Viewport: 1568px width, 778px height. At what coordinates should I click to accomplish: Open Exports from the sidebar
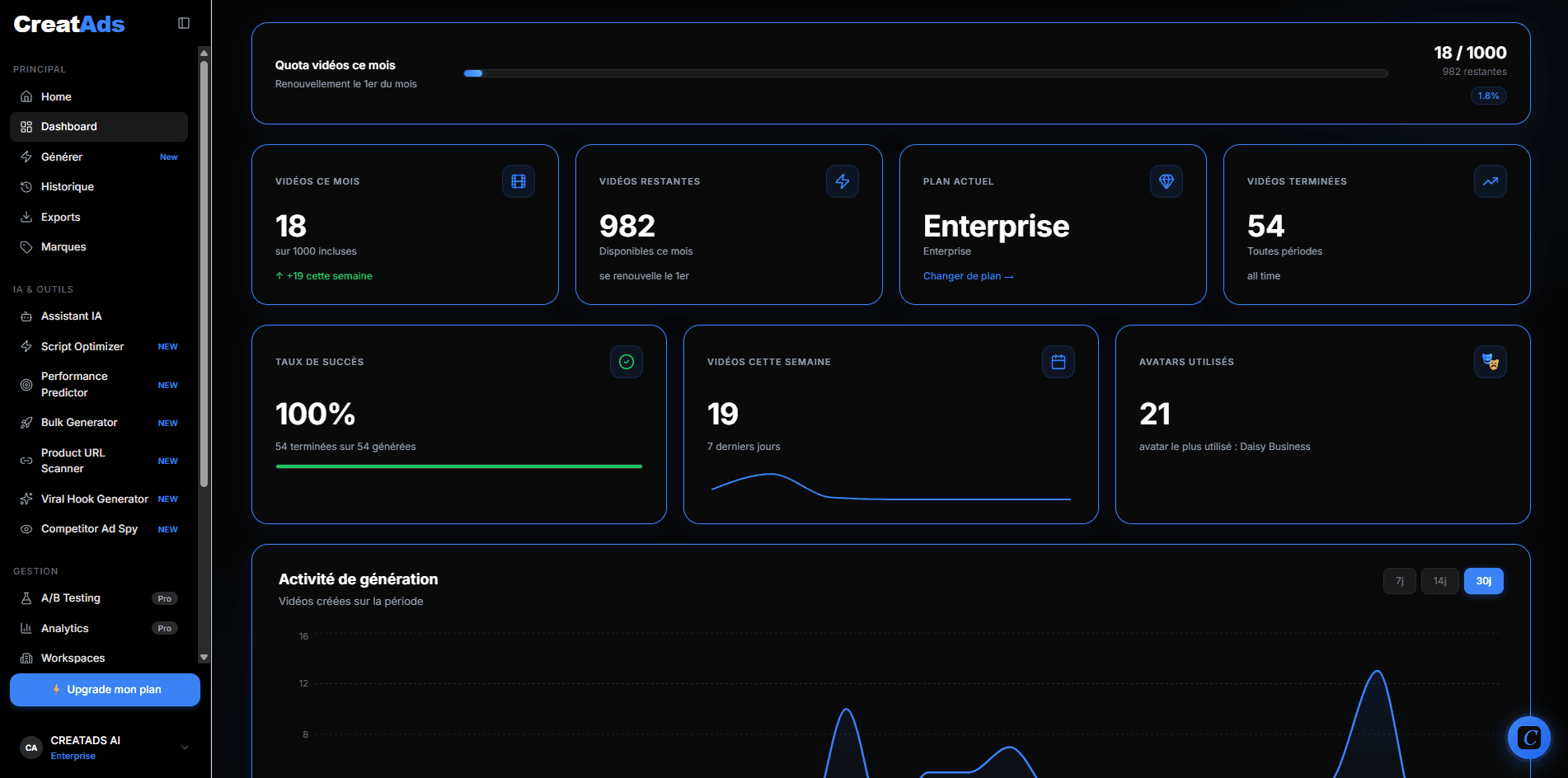(99, 217)
